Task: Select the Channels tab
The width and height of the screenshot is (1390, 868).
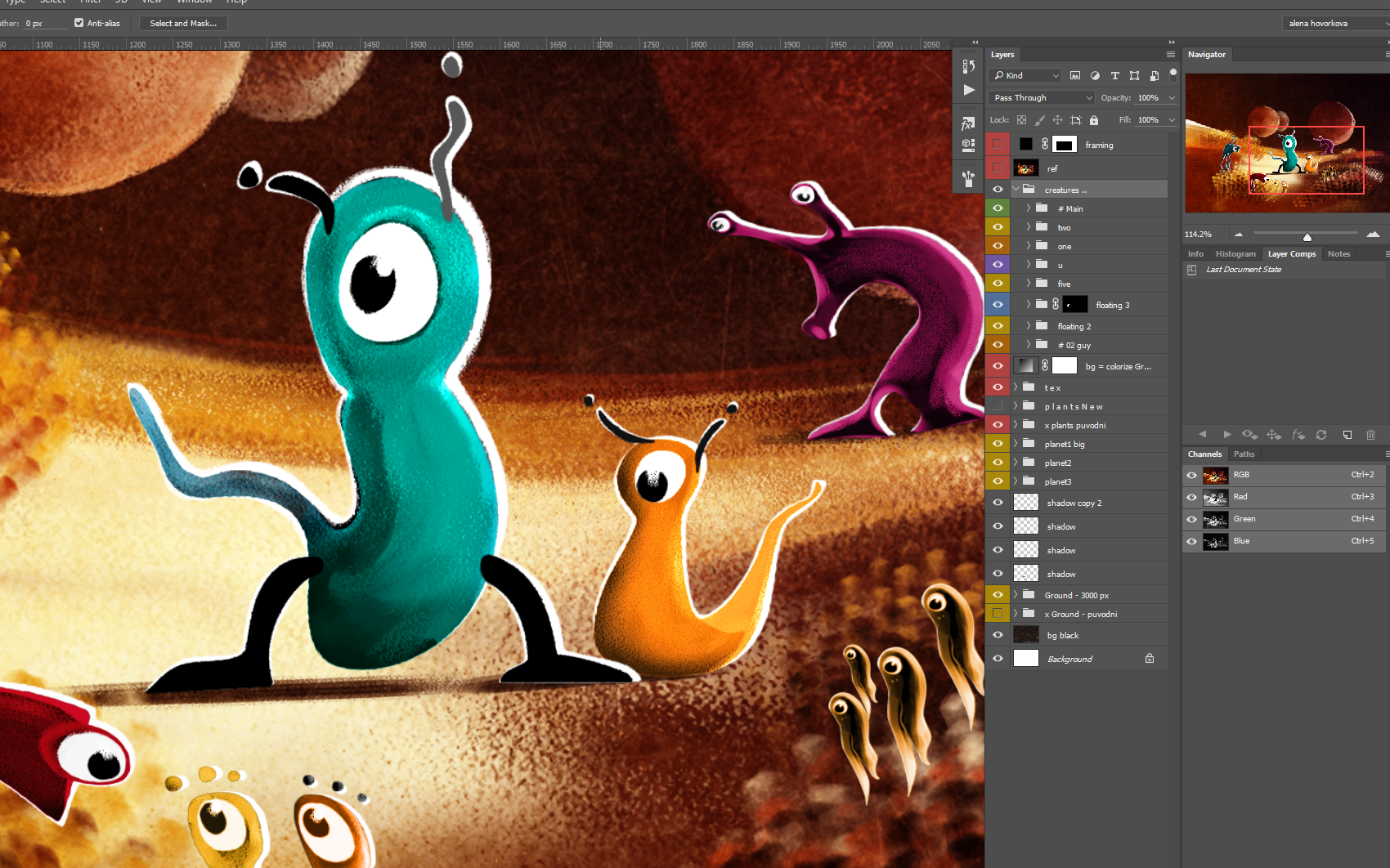Action: (x=1204, y=454)
